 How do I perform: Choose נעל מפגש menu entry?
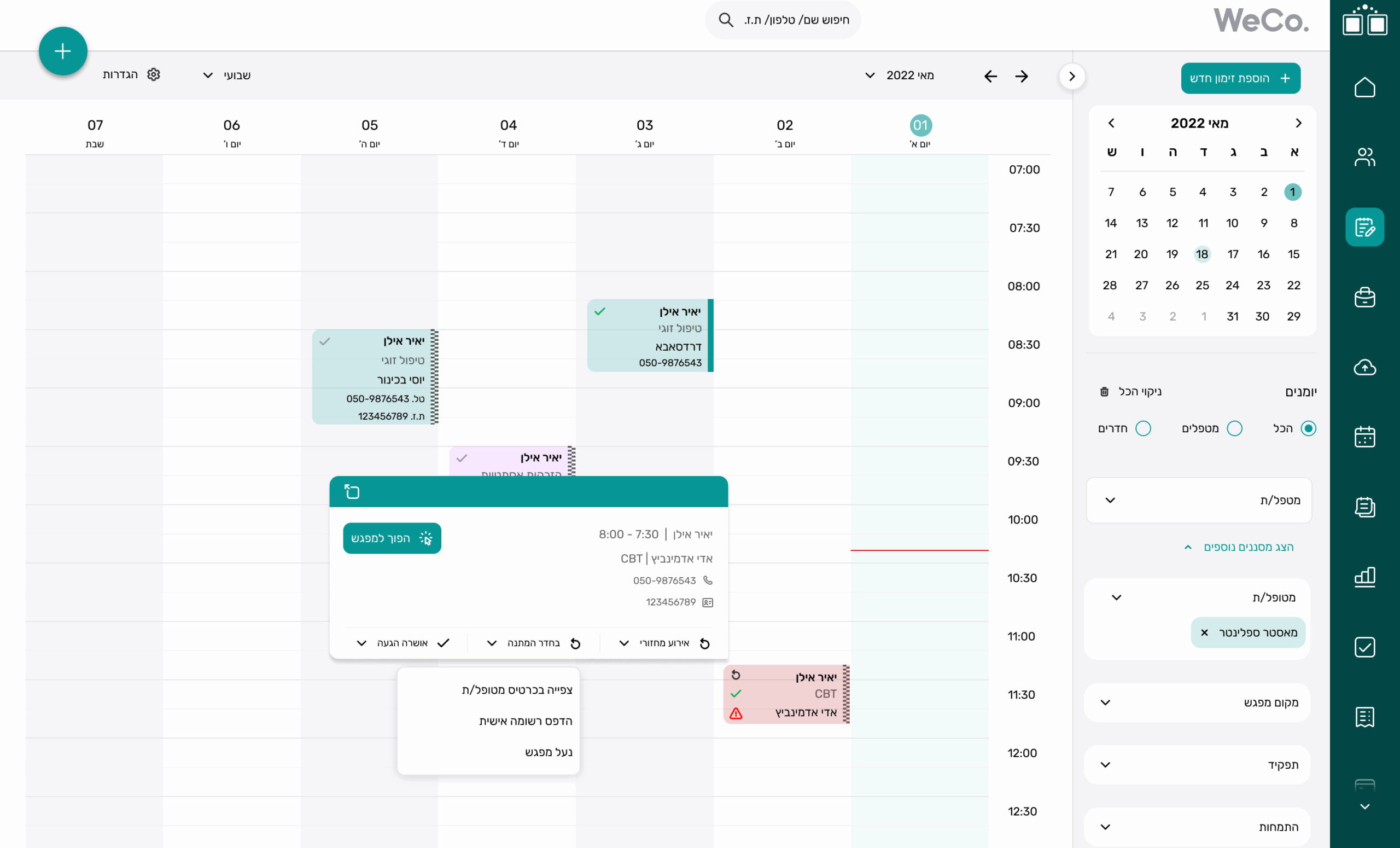[x=549, y=752]
